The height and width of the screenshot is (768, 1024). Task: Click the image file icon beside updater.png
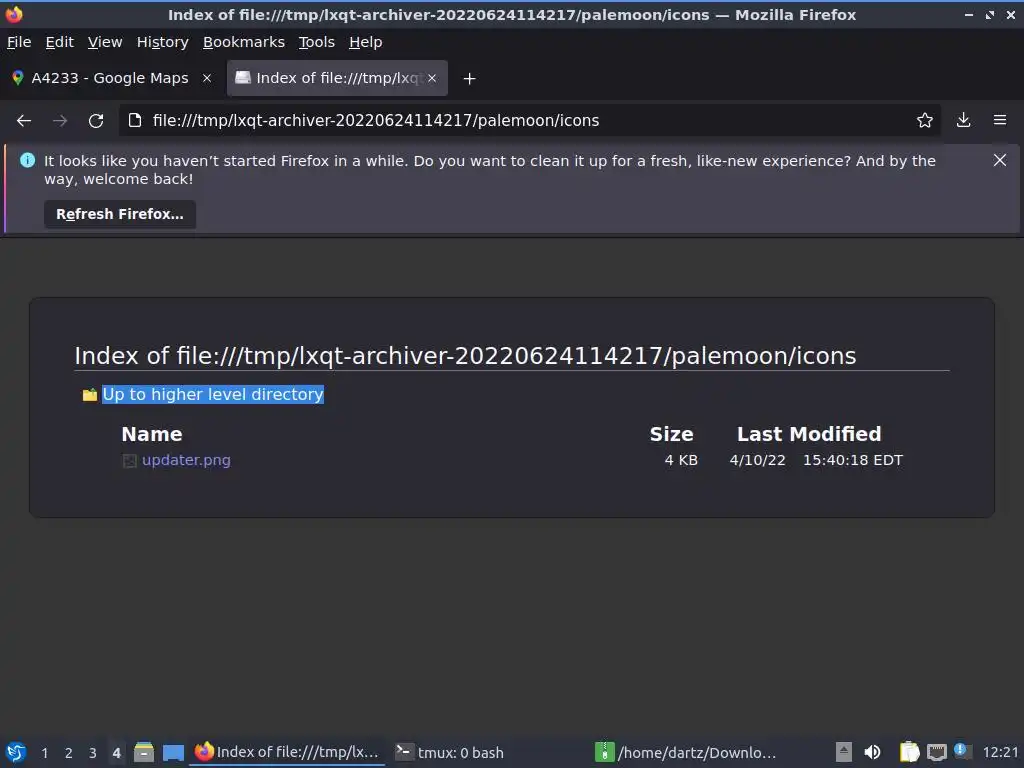(x=129, y=461)
